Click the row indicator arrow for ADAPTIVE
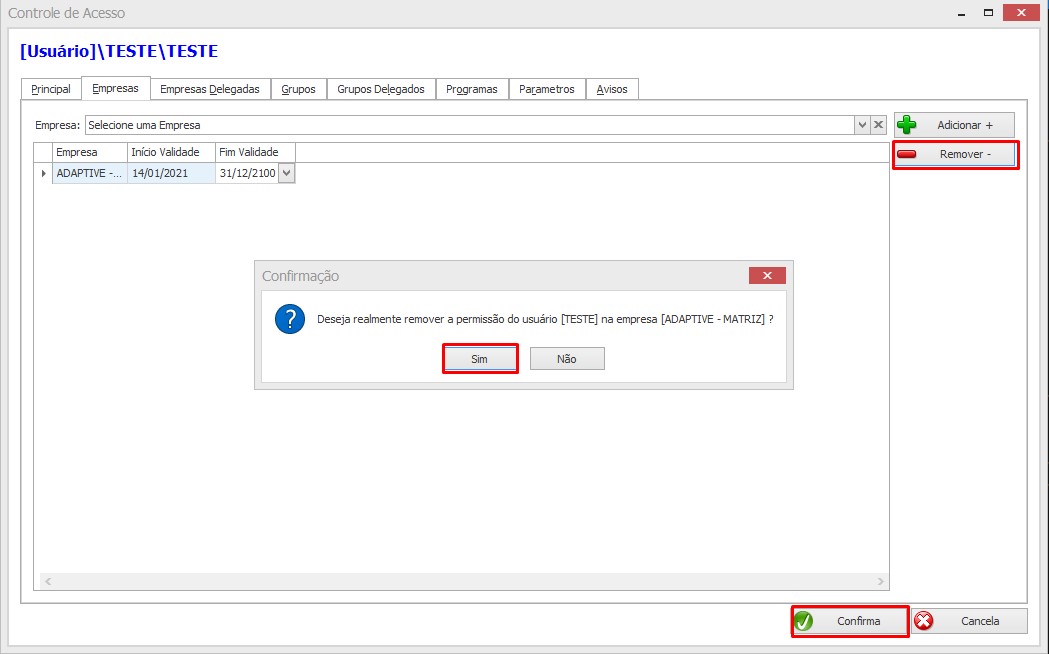The height and width of the screenshot is (654, 1049). coord(43,173)
